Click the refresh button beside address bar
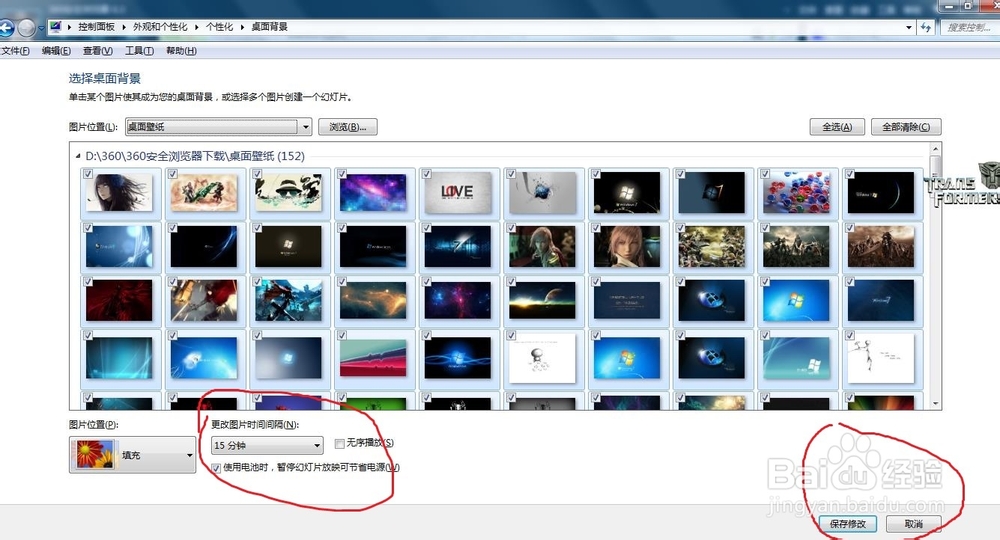This screenshot has width=1000, height=540. pyautogui.click(x=926, y=27)
